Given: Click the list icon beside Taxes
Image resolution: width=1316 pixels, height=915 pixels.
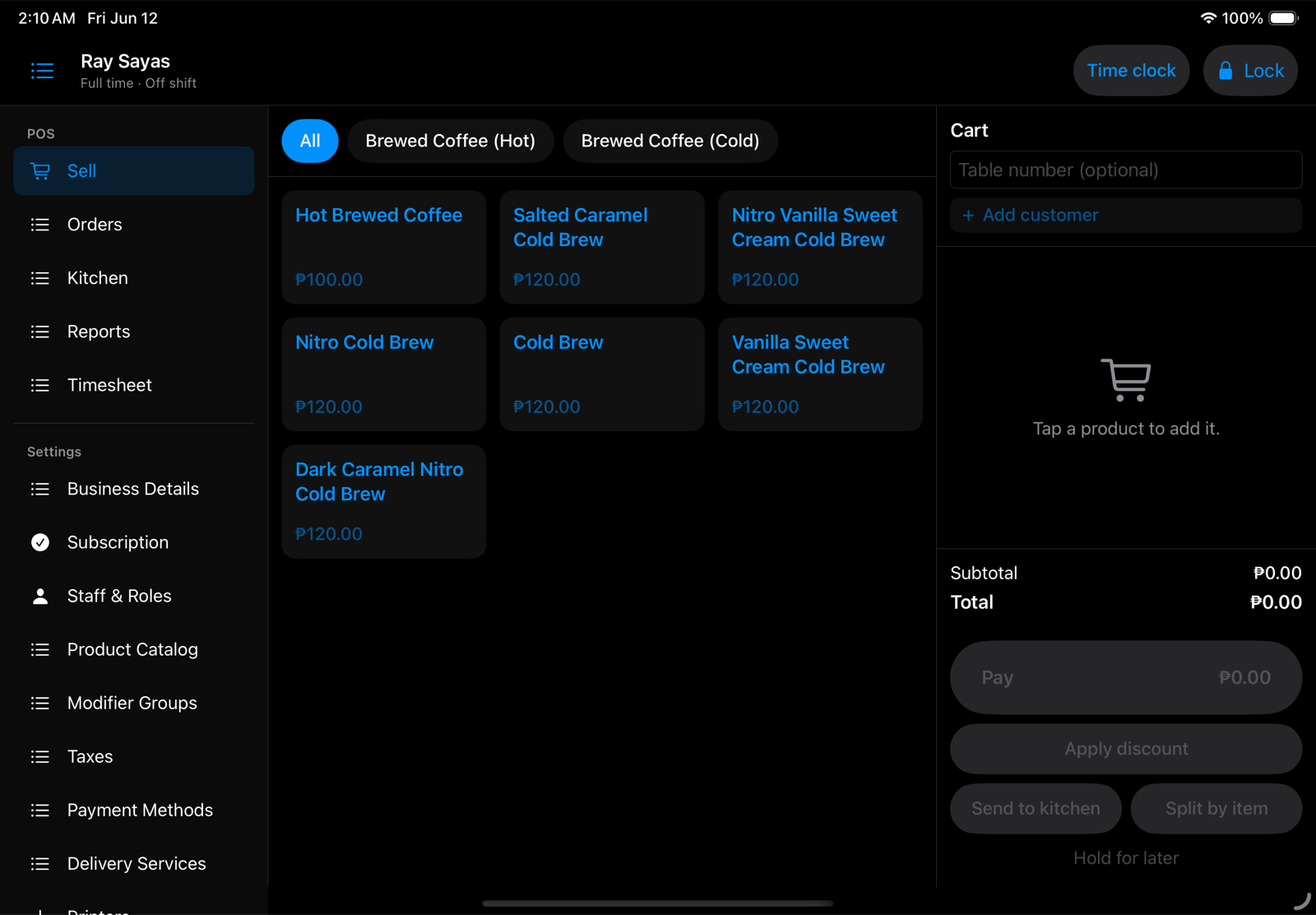Looking at the screenshot, I should pyautogui.click(x=39, y=756).
